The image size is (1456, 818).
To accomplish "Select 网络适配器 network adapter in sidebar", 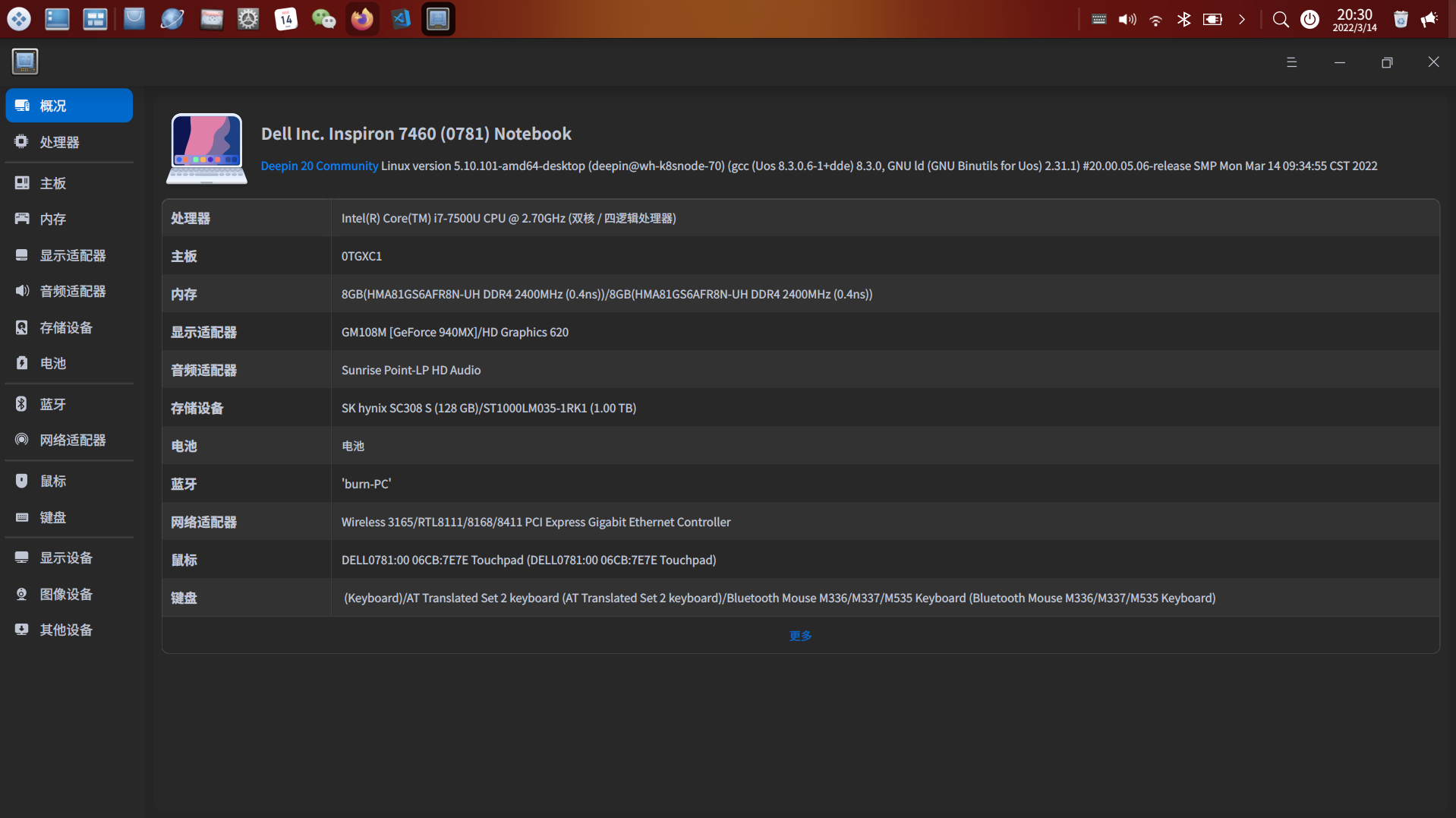I will 69,440.
